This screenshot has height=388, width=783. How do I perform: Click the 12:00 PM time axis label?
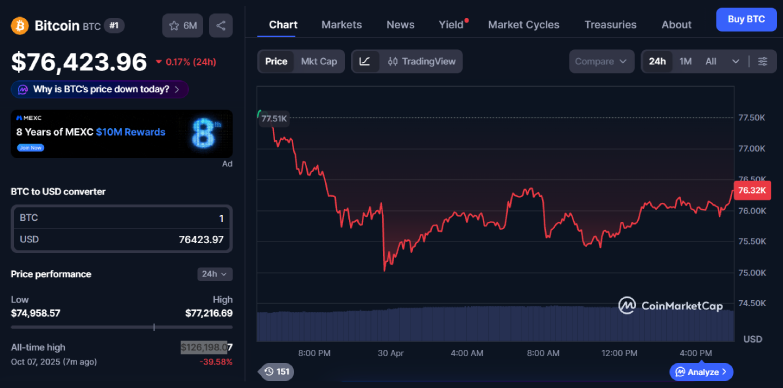coord(619,353)
